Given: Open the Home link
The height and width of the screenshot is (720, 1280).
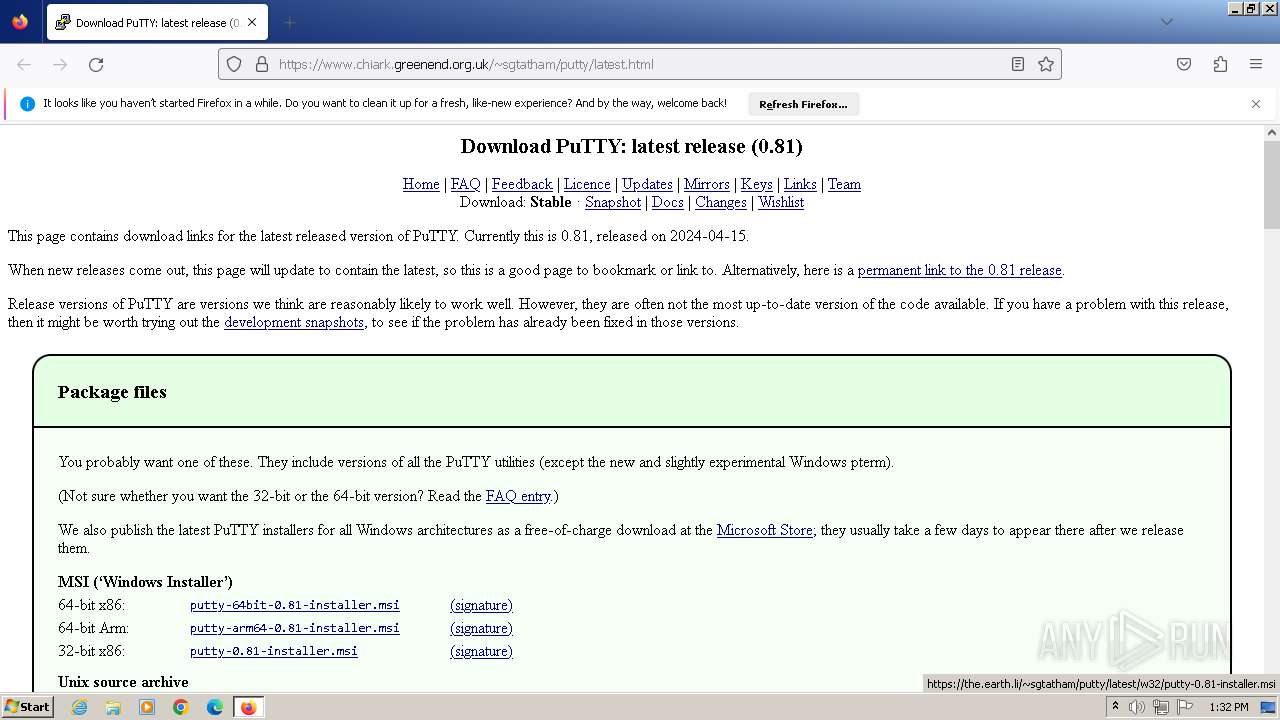Looking at the screenshot, I should (421, 184).
